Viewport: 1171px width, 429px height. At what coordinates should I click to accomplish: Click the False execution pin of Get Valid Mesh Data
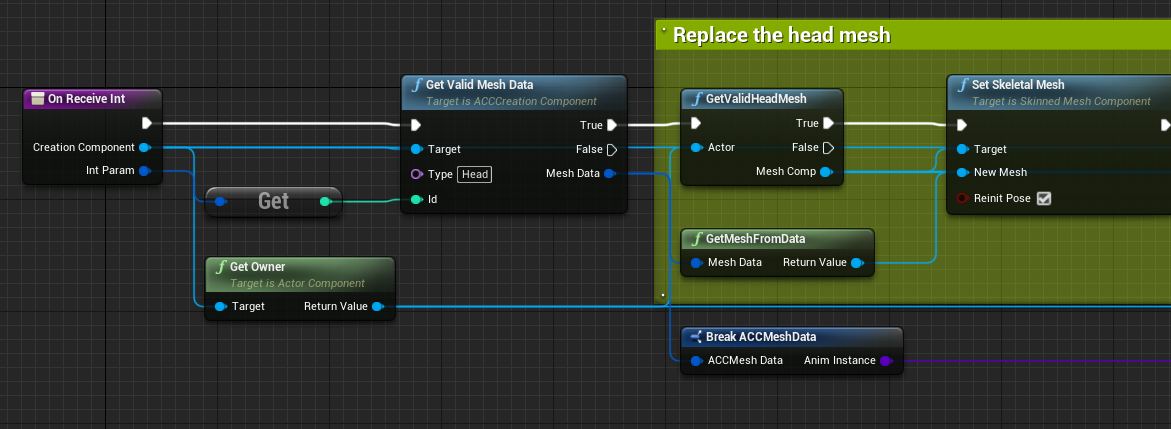tap(611, 149)
